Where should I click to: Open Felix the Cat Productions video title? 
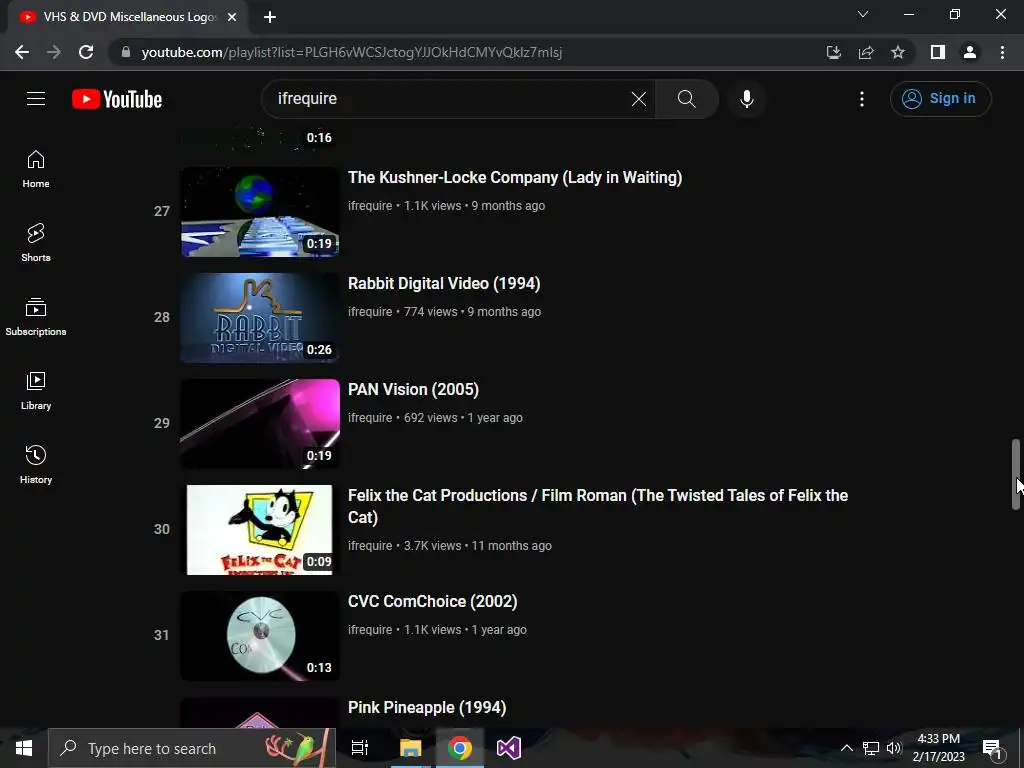pos(598,506)
